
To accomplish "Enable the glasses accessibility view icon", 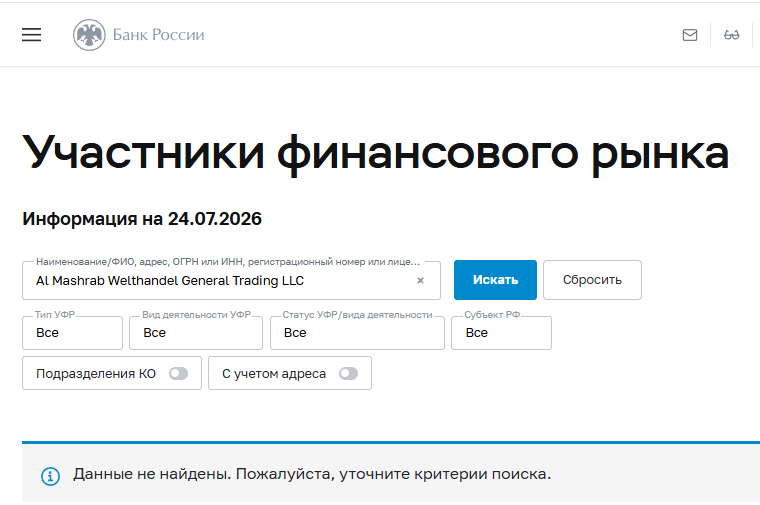I will [x=731, y=35].
